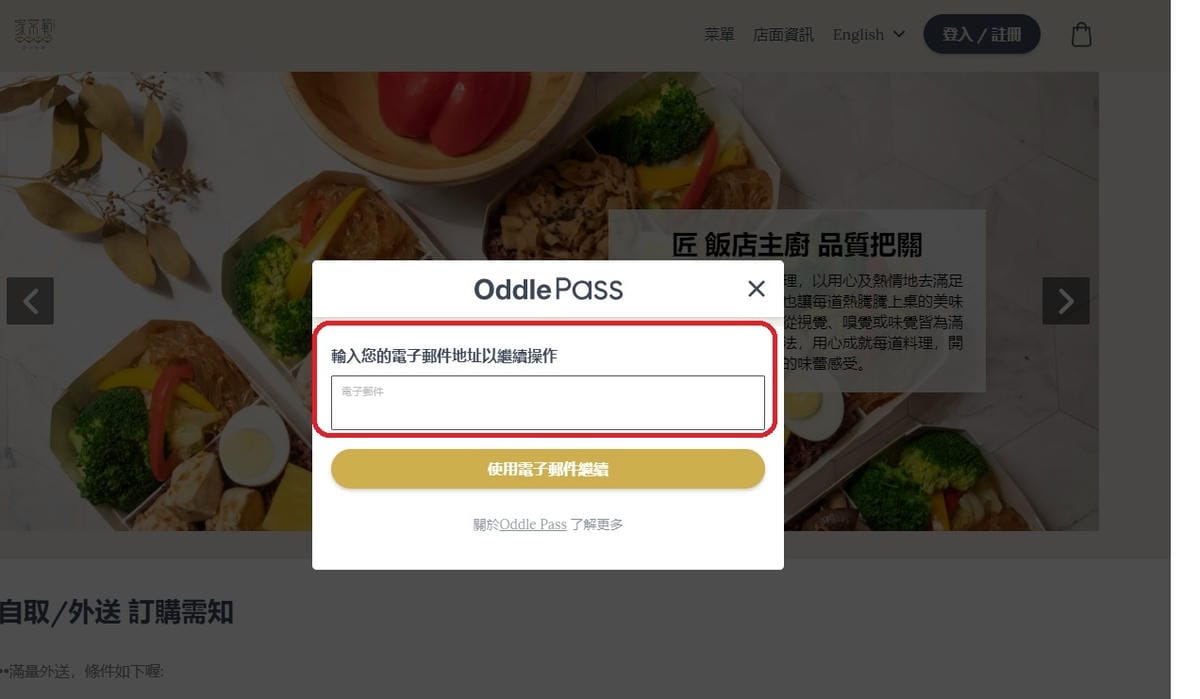Click the 使用電子郵件繼續 button
This screenshot has height=699, width=1200.
548,469
